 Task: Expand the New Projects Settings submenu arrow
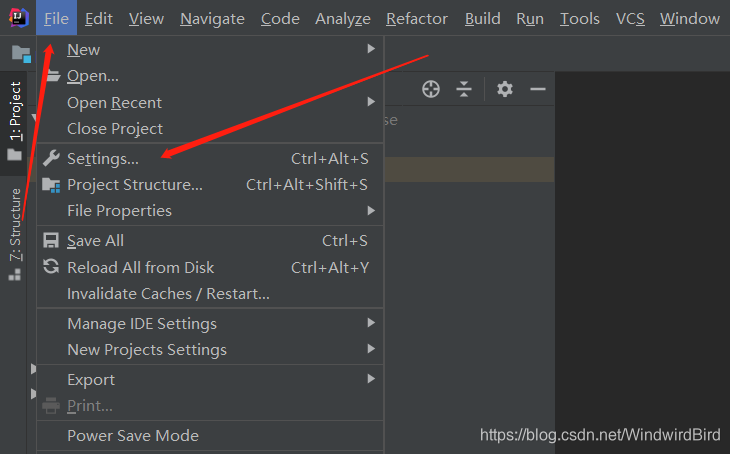(x=371, y=349)
